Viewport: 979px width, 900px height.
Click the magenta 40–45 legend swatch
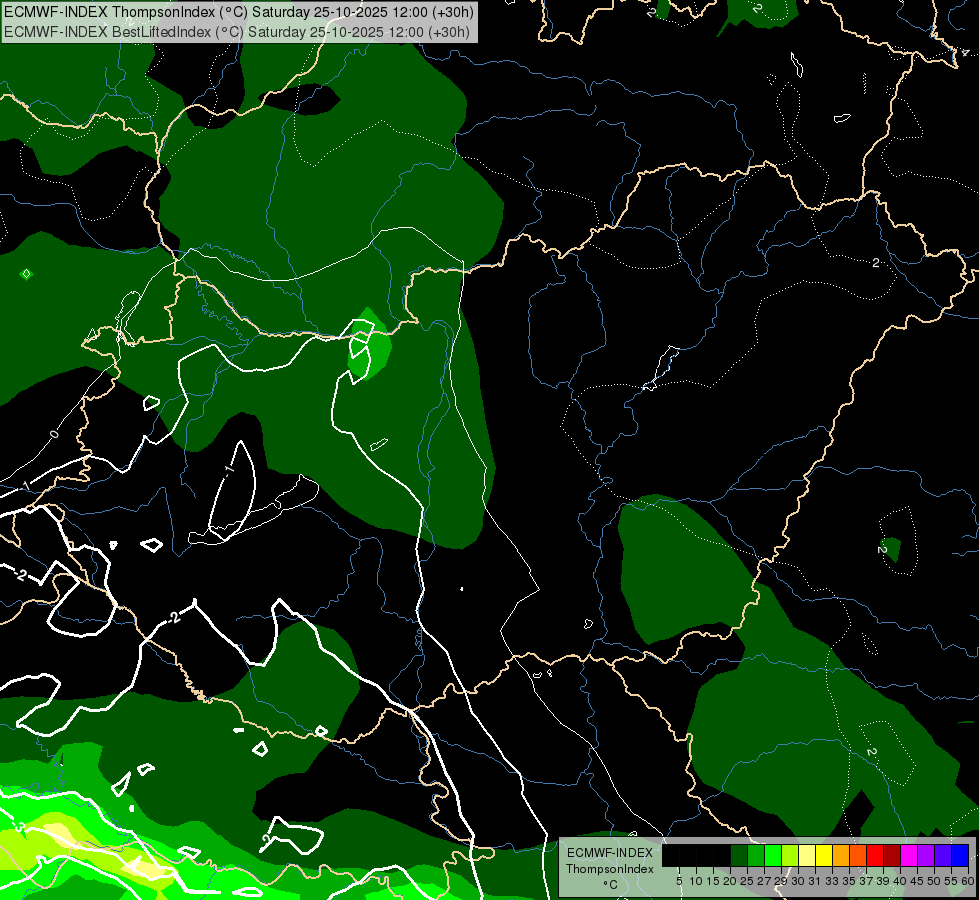[909, 855]
